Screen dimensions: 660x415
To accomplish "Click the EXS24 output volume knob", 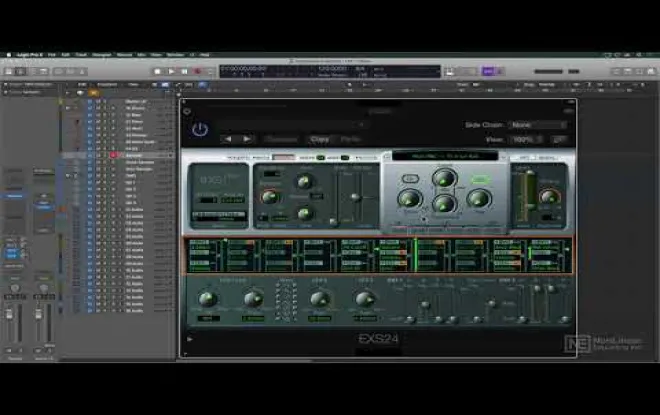I will pyautogui.click(x=549, y=196).
